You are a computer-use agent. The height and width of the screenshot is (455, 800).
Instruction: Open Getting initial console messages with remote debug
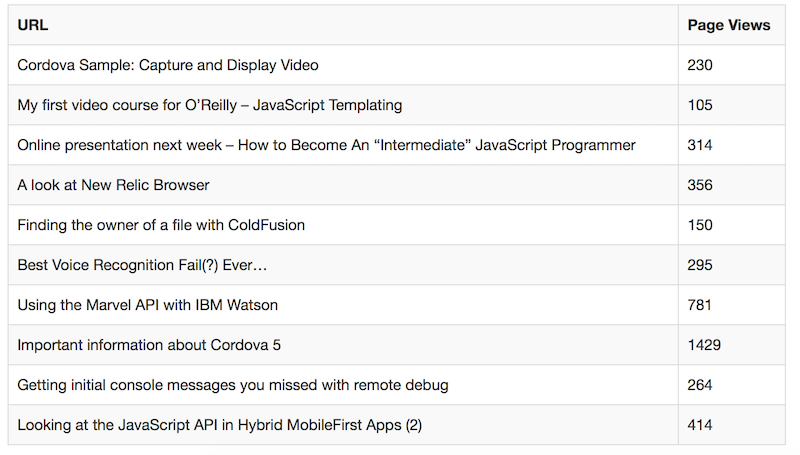pyautogui.click(x=233, y=385)
